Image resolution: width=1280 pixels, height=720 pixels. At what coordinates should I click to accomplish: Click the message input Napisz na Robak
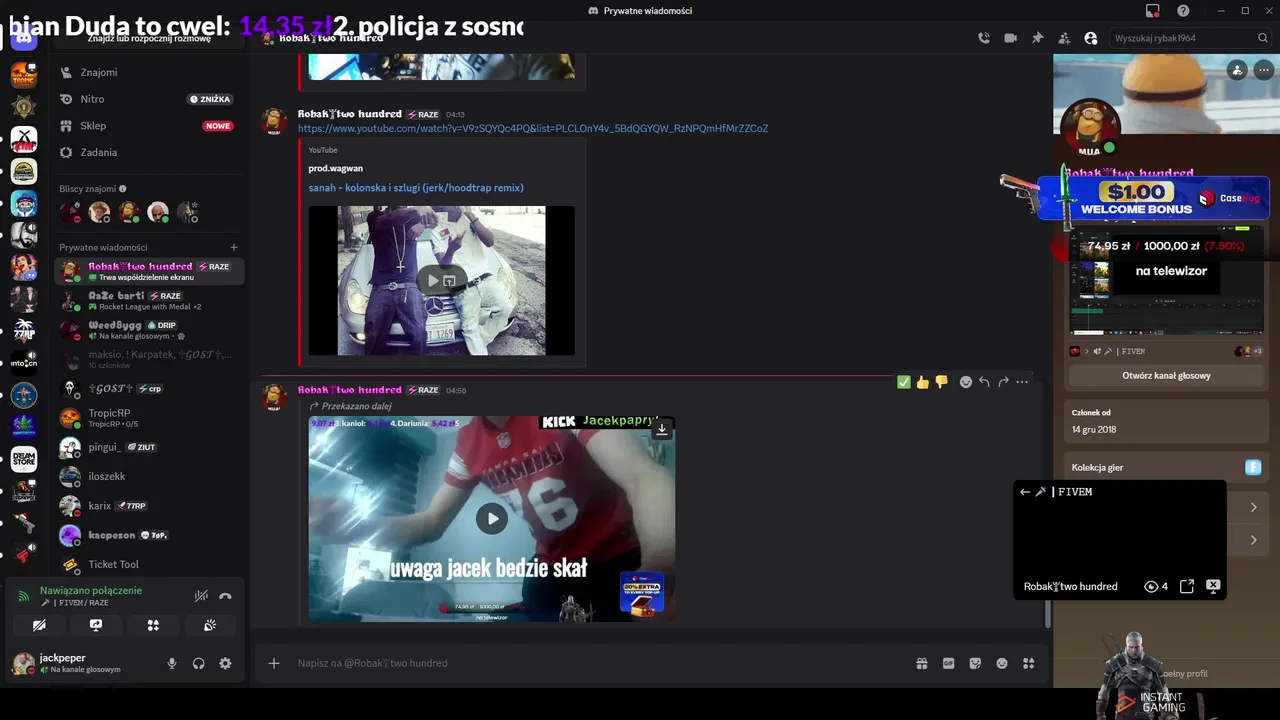tap(598, 663)
